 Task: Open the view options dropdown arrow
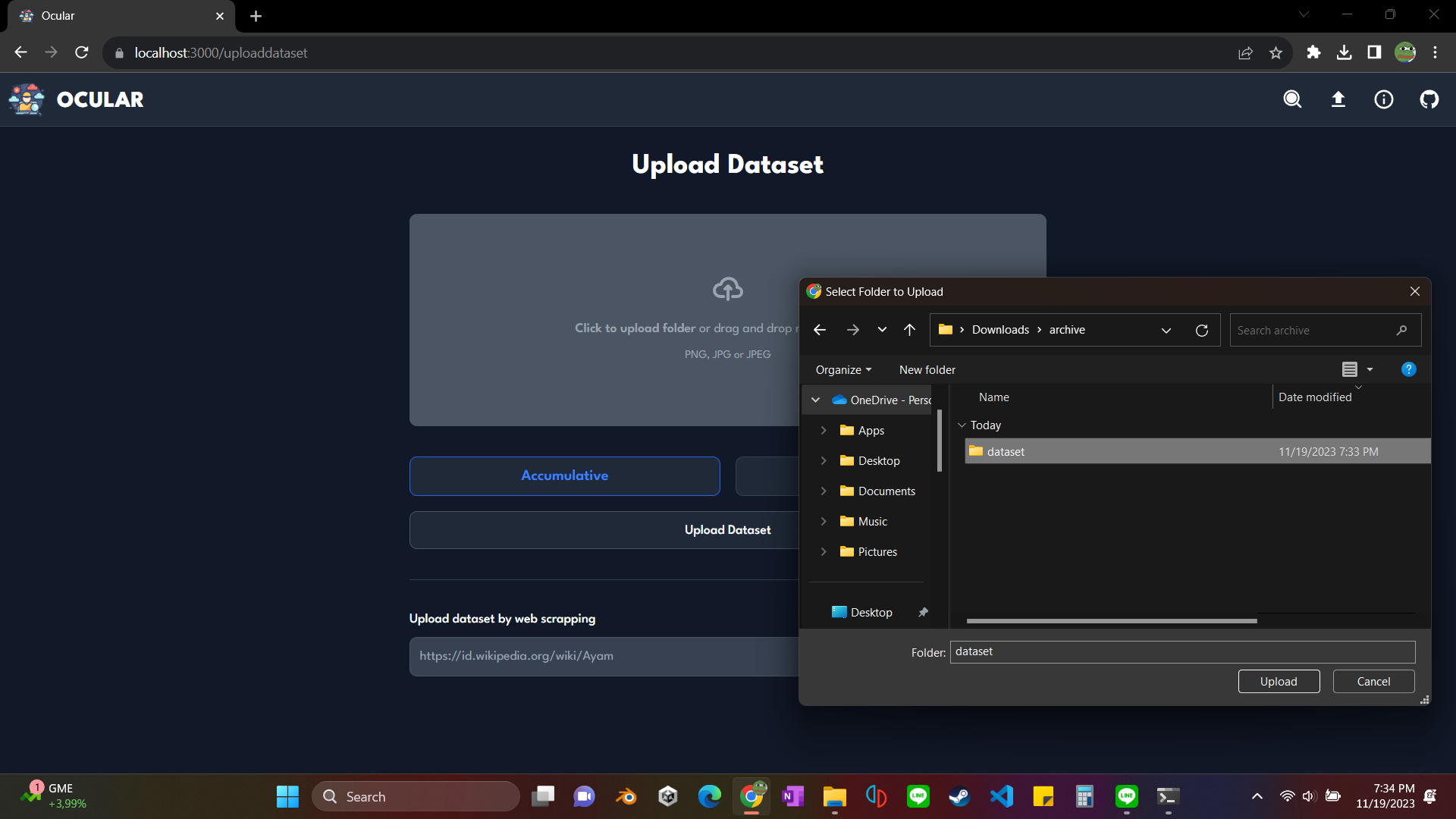point(1370,369)
